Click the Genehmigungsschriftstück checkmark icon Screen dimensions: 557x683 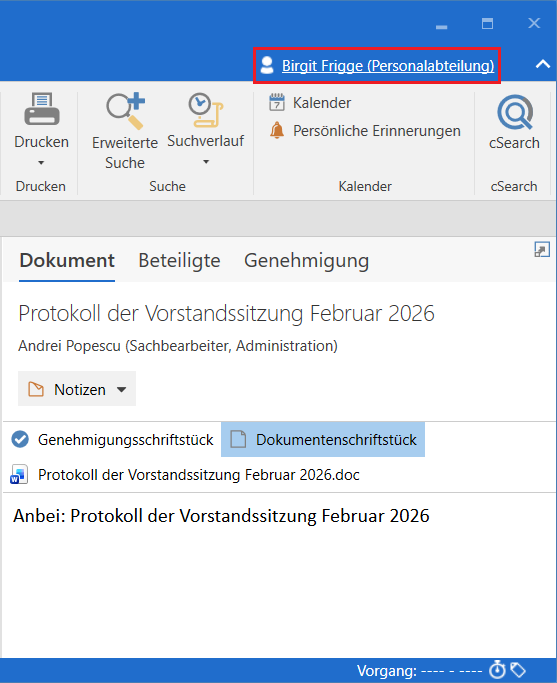pyautogui.click(x=20, y=439)
